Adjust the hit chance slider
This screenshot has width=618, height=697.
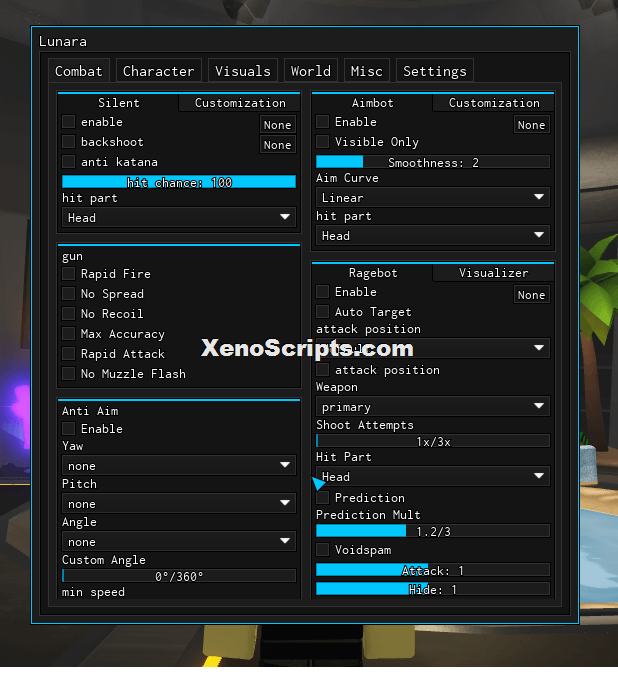point(179,182)
